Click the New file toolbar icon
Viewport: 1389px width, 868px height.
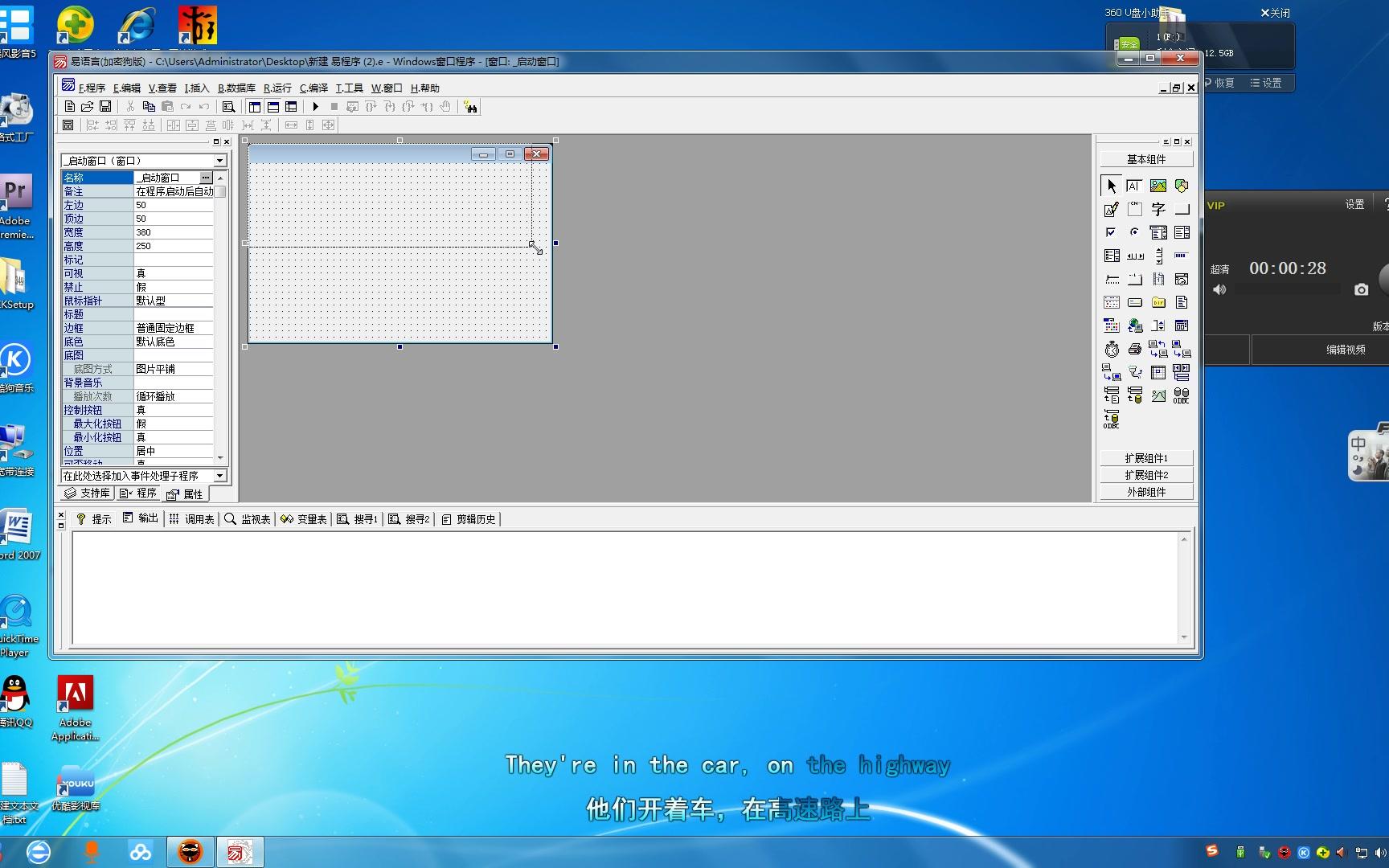(70, 107)
